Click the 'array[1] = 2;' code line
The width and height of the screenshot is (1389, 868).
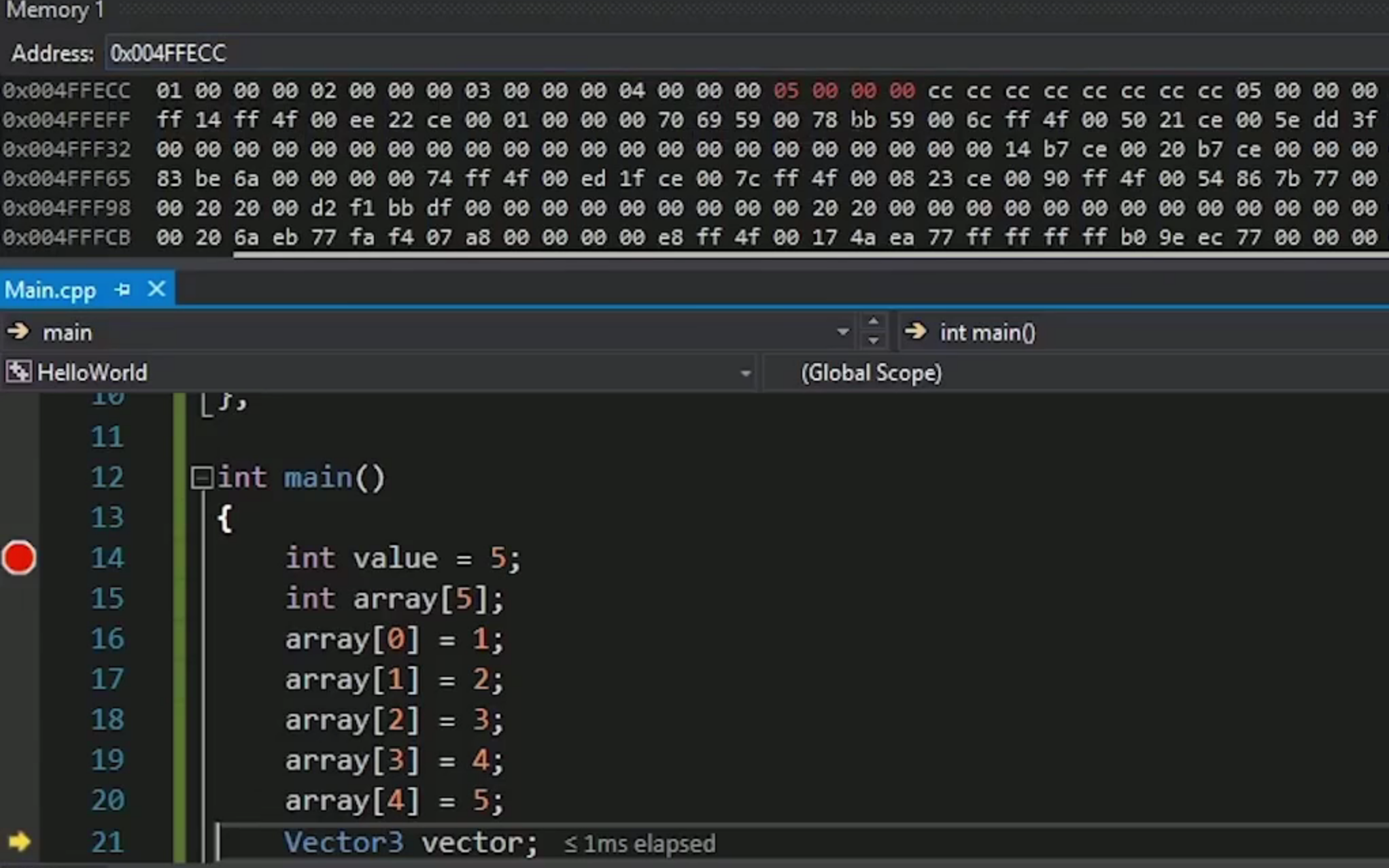pos(394,679)
